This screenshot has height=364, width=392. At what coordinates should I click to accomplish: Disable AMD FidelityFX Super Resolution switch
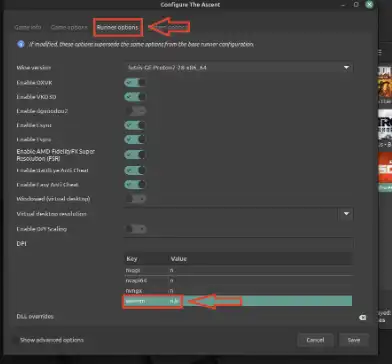tap(135, 155)
